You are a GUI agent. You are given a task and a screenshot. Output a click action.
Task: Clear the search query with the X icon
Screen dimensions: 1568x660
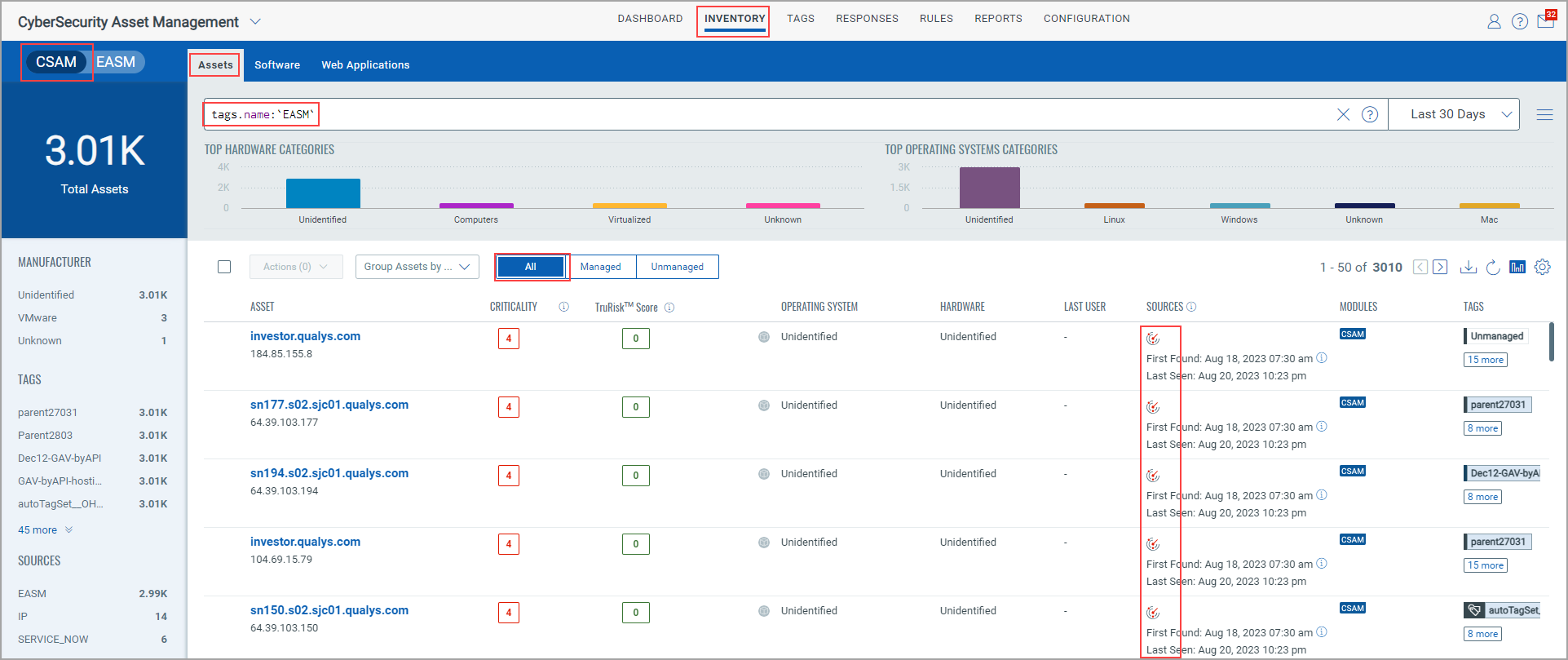(x=1343, y=114)
